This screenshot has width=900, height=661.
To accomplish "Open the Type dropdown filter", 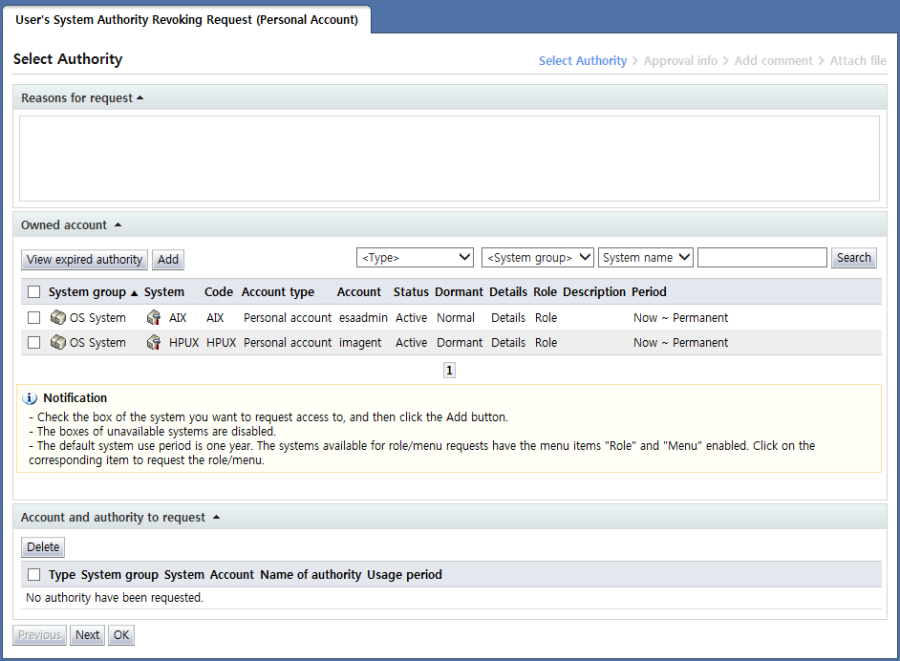I will coord(415,258).
